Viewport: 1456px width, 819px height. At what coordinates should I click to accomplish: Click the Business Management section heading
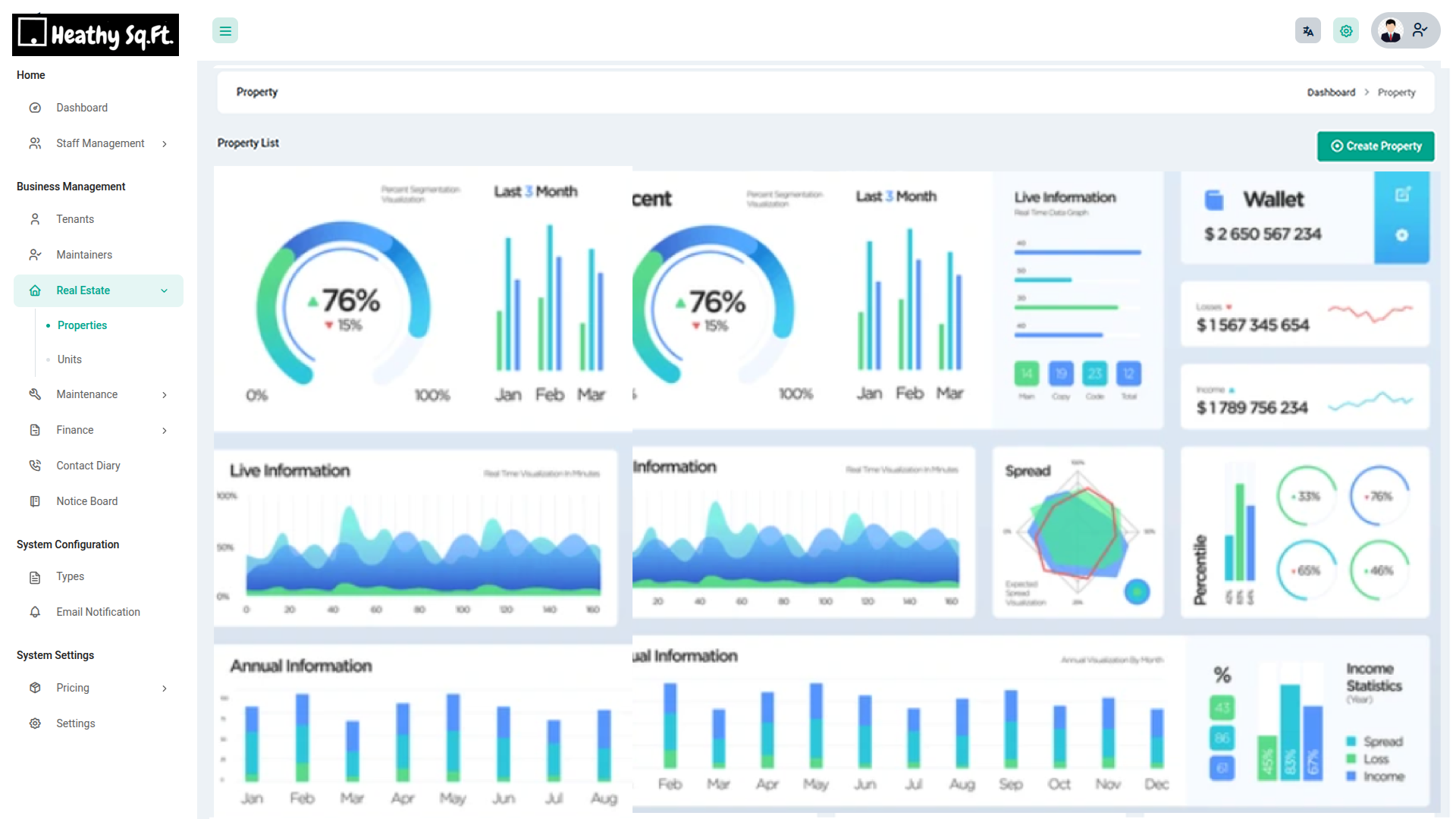point(71,187)
